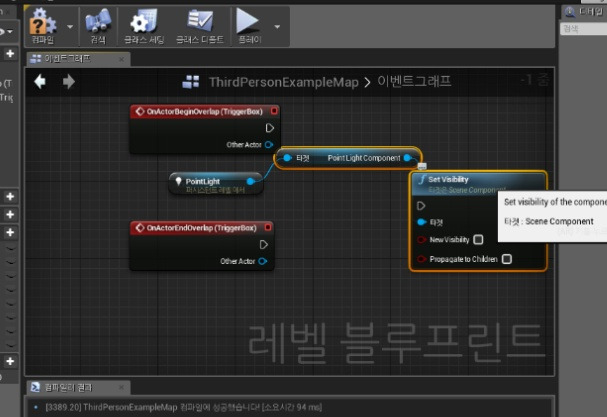This screenshot has height=417, width=607.
Task: Click the search field in the right panel
Action: tap(583, 29)
